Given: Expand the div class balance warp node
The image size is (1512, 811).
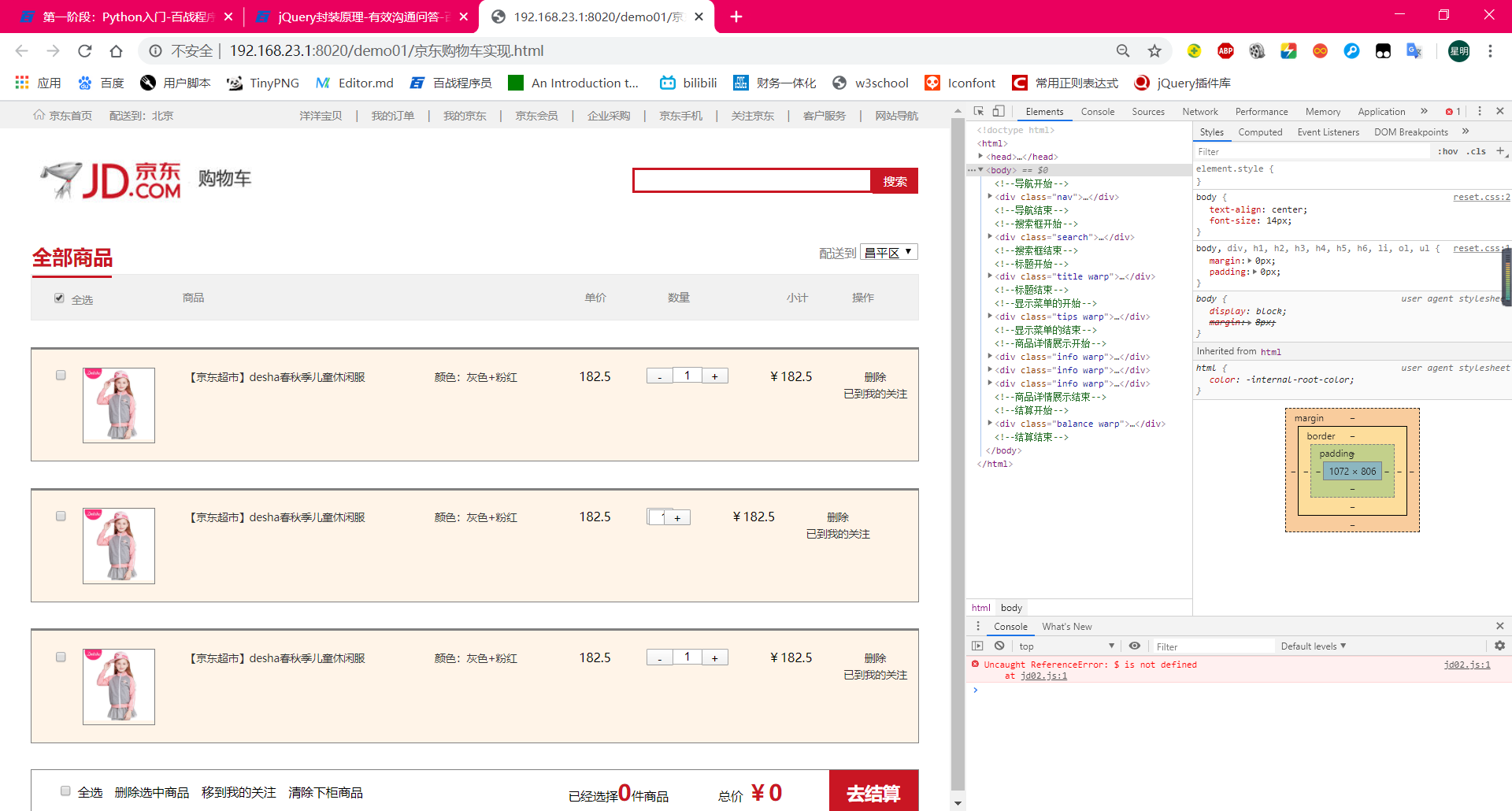Looking at the screenshot, I should pyautogui.click(x=990, y=424).
